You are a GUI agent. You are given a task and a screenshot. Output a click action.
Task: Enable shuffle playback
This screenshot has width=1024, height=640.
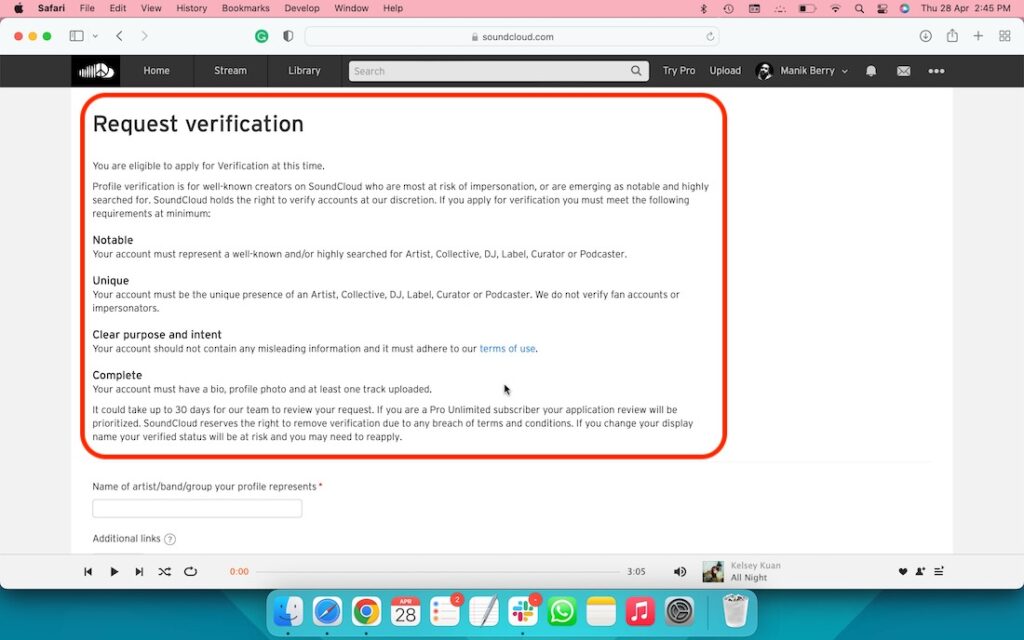click(x=164, y=571)
